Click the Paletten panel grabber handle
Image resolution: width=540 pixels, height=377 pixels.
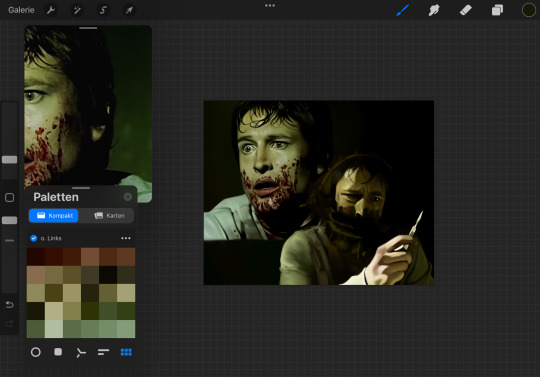coord(81,188)
